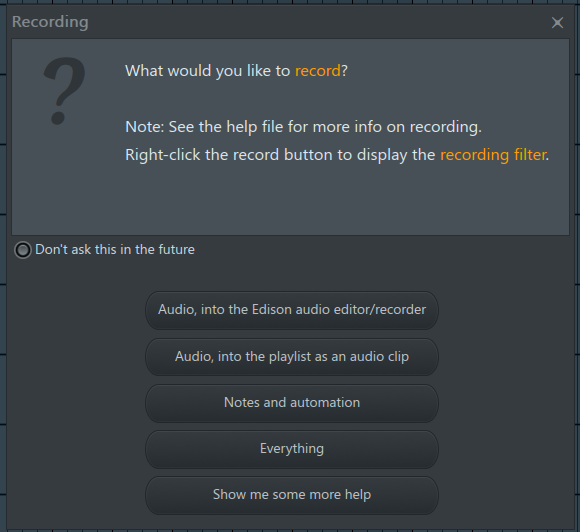Image resolution: width=580 pixels, height=532 pixels.
Task: Select the Notes and automation option
Action: (x=292, y=403)
